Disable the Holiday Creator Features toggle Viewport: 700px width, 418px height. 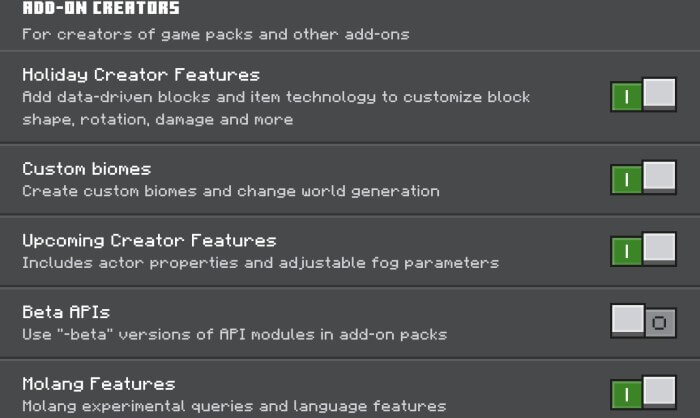click(643, 96)
